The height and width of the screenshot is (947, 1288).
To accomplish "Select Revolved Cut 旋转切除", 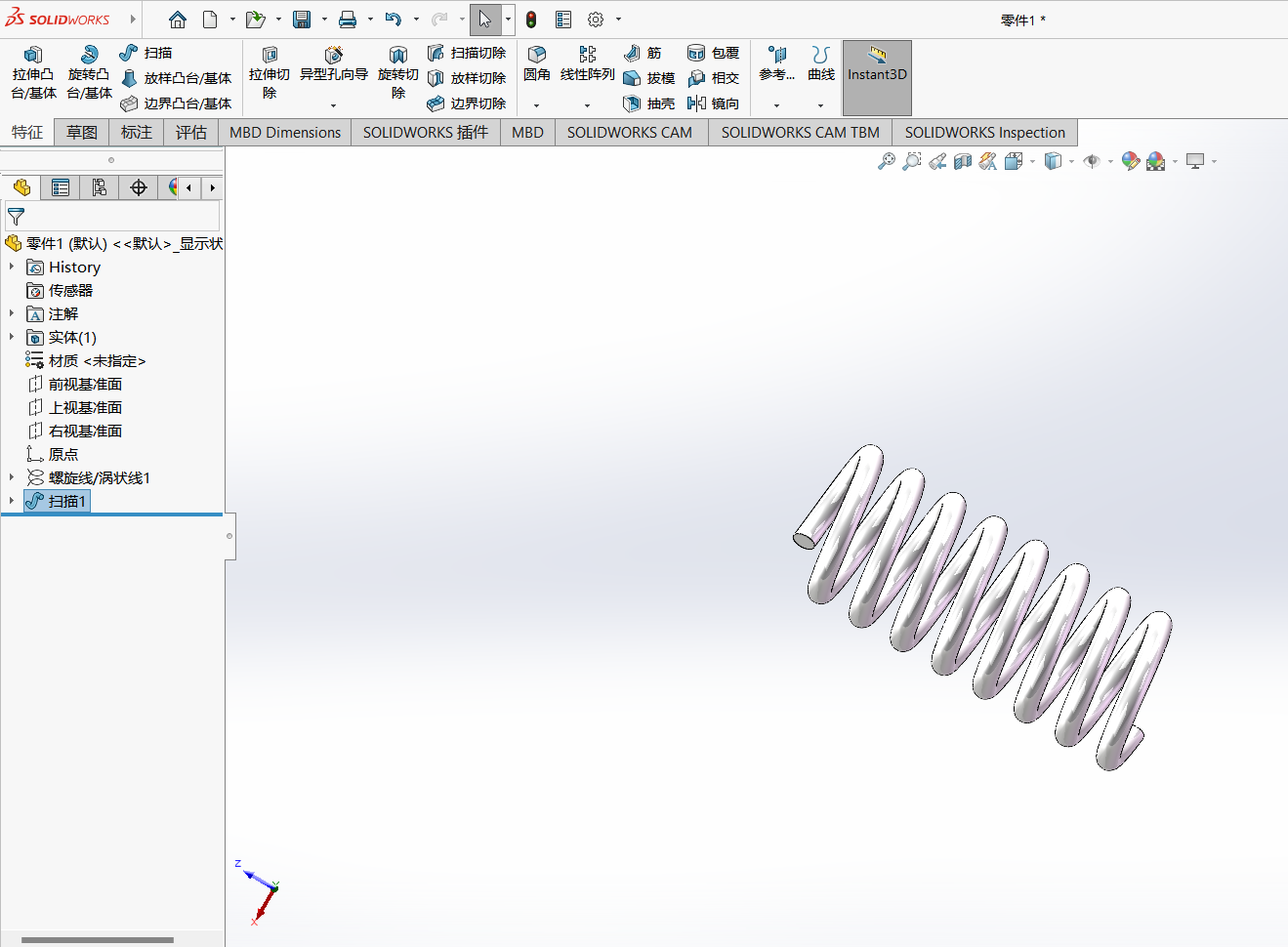I will coord(397,73).
